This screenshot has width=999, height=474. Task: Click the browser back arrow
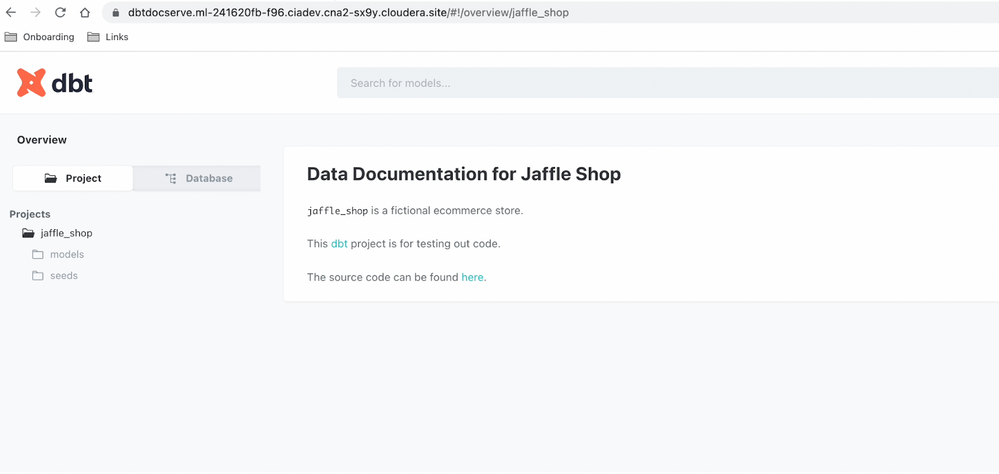[x=11, y=12]
